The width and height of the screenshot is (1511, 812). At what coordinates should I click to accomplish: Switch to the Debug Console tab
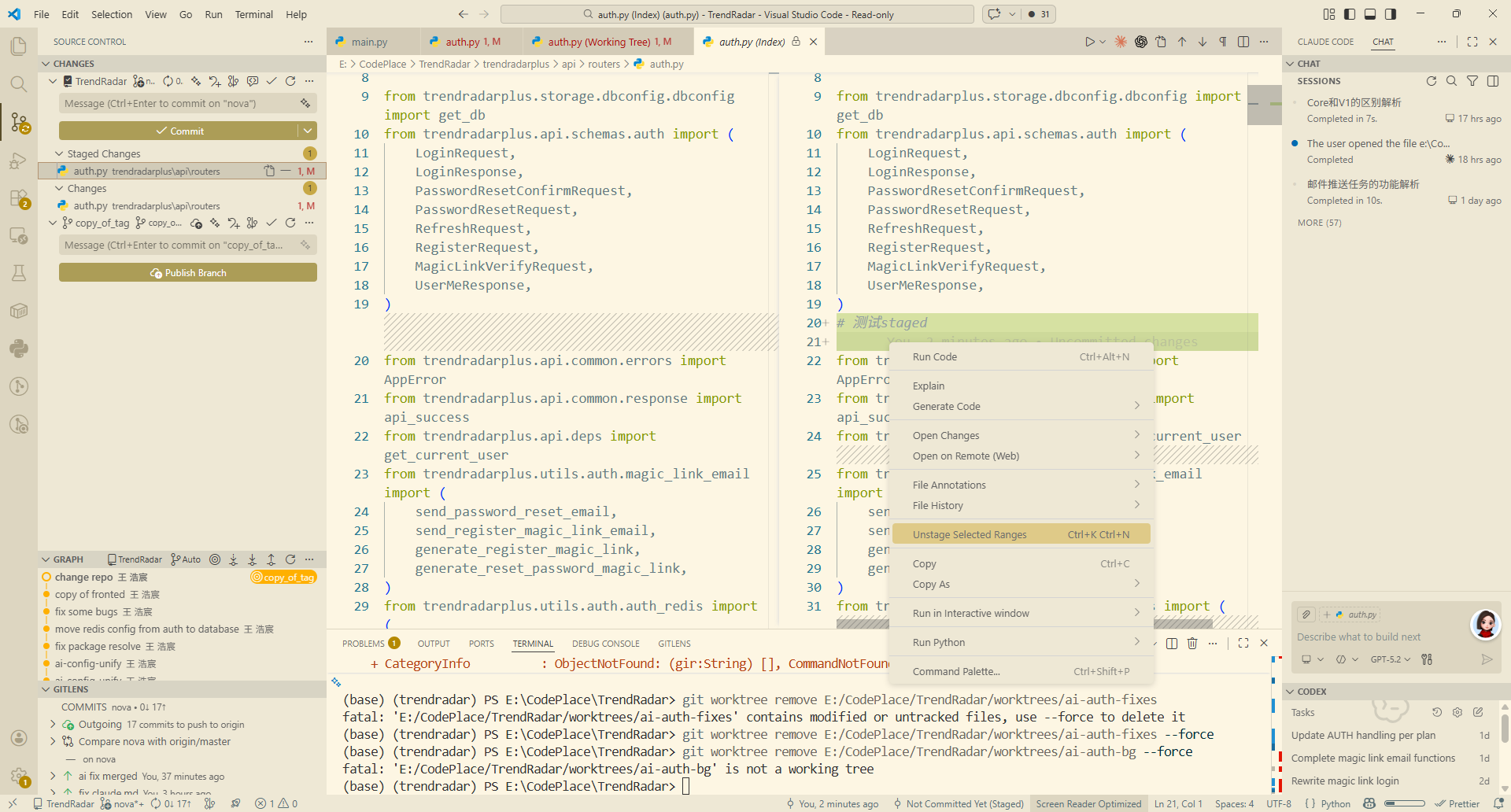[605, 644]
